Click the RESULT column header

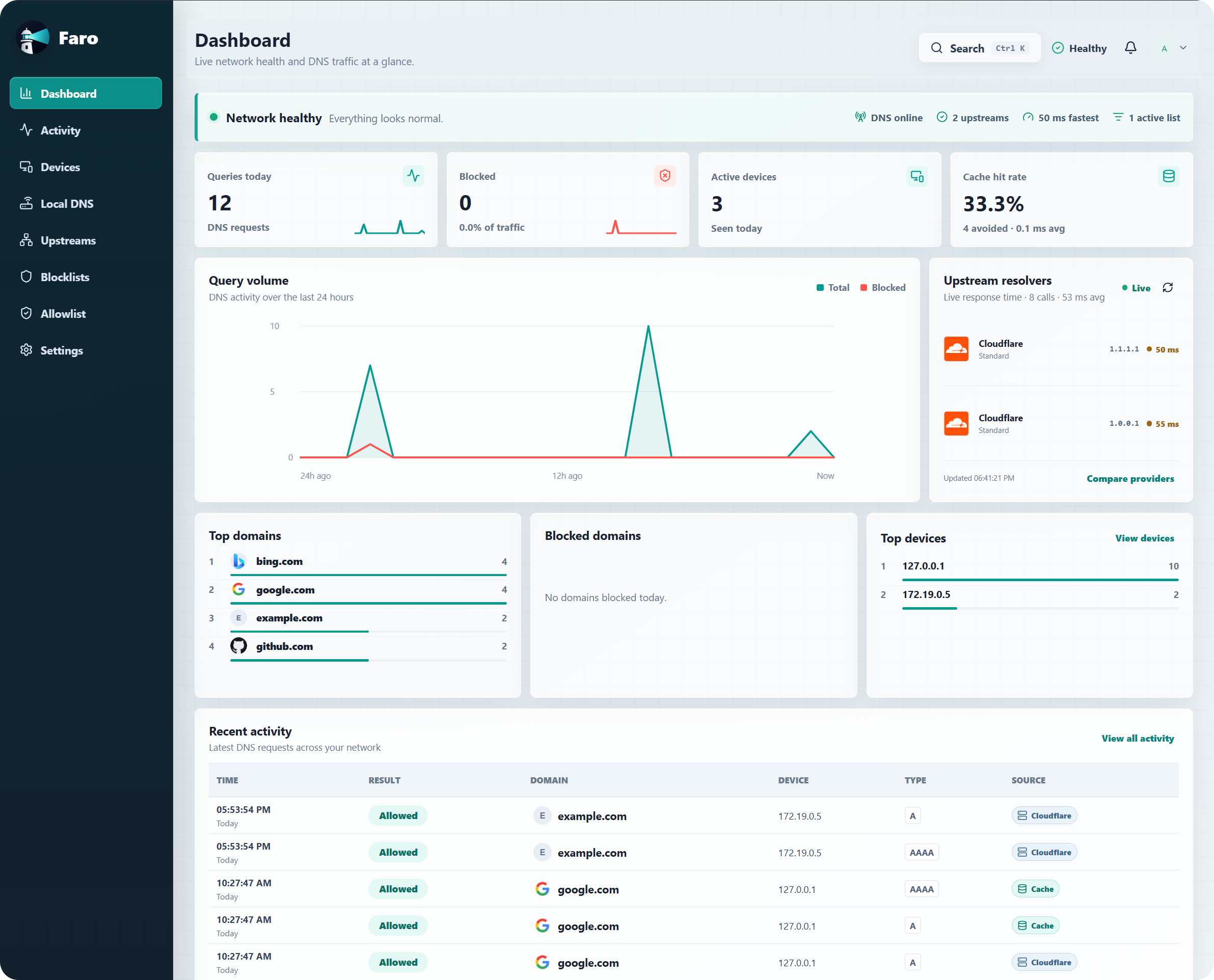tap(384, 780)
